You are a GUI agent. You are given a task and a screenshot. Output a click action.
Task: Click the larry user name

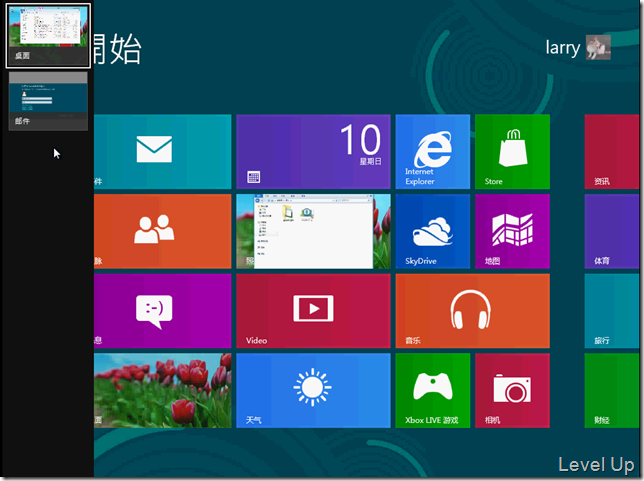click(563, 48)
